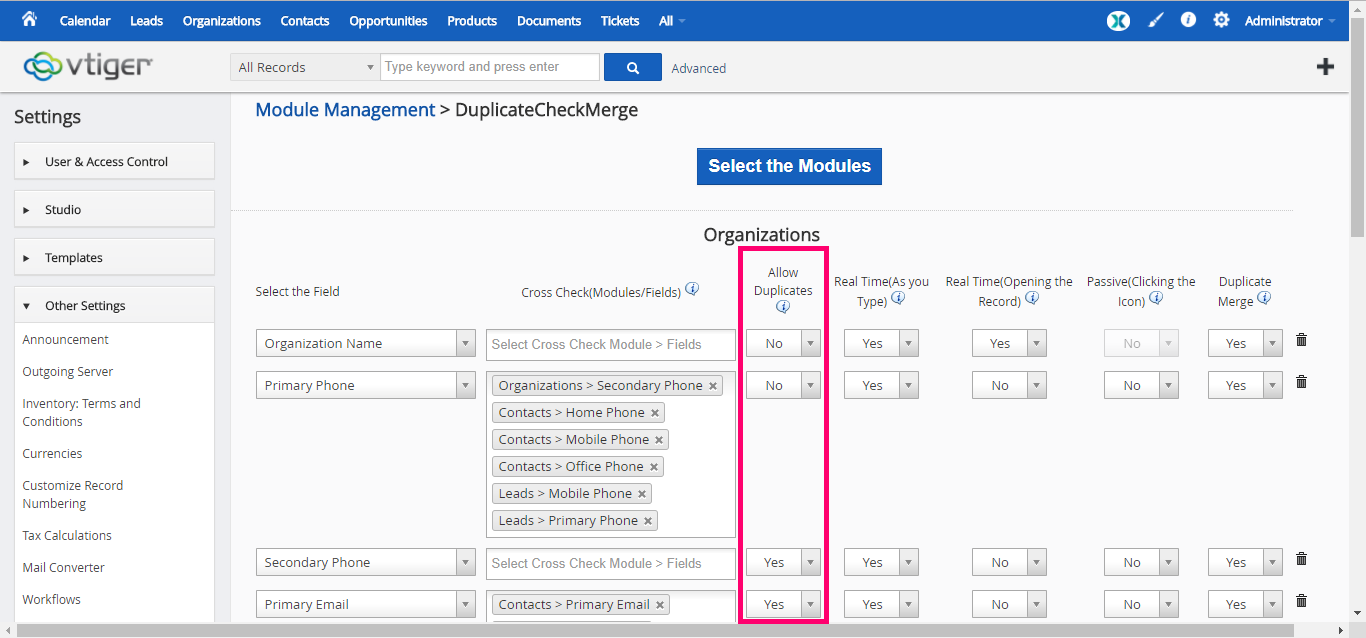Open Tax Calculations settings
The width and height of the screenshot is (1366, 638).
coord(67,535)
